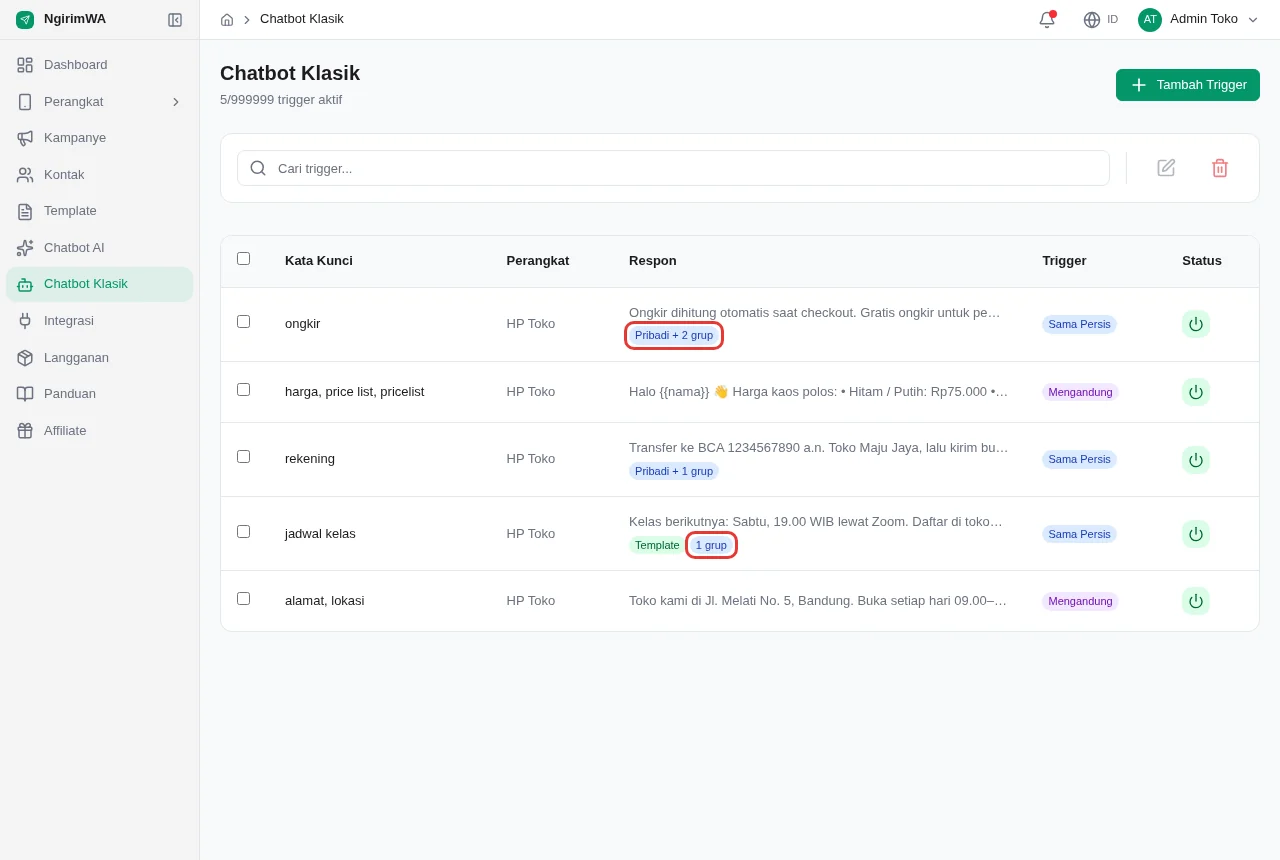Image resolution: width=1280 pixels, height=860 pixels.
Task: Expand the Perangkat submenu chevron
Action: (176, 102)
